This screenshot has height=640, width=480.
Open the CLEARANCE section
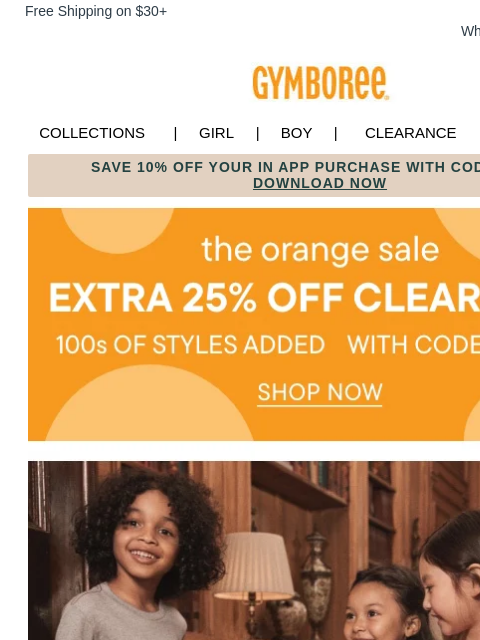click(410, 133)
